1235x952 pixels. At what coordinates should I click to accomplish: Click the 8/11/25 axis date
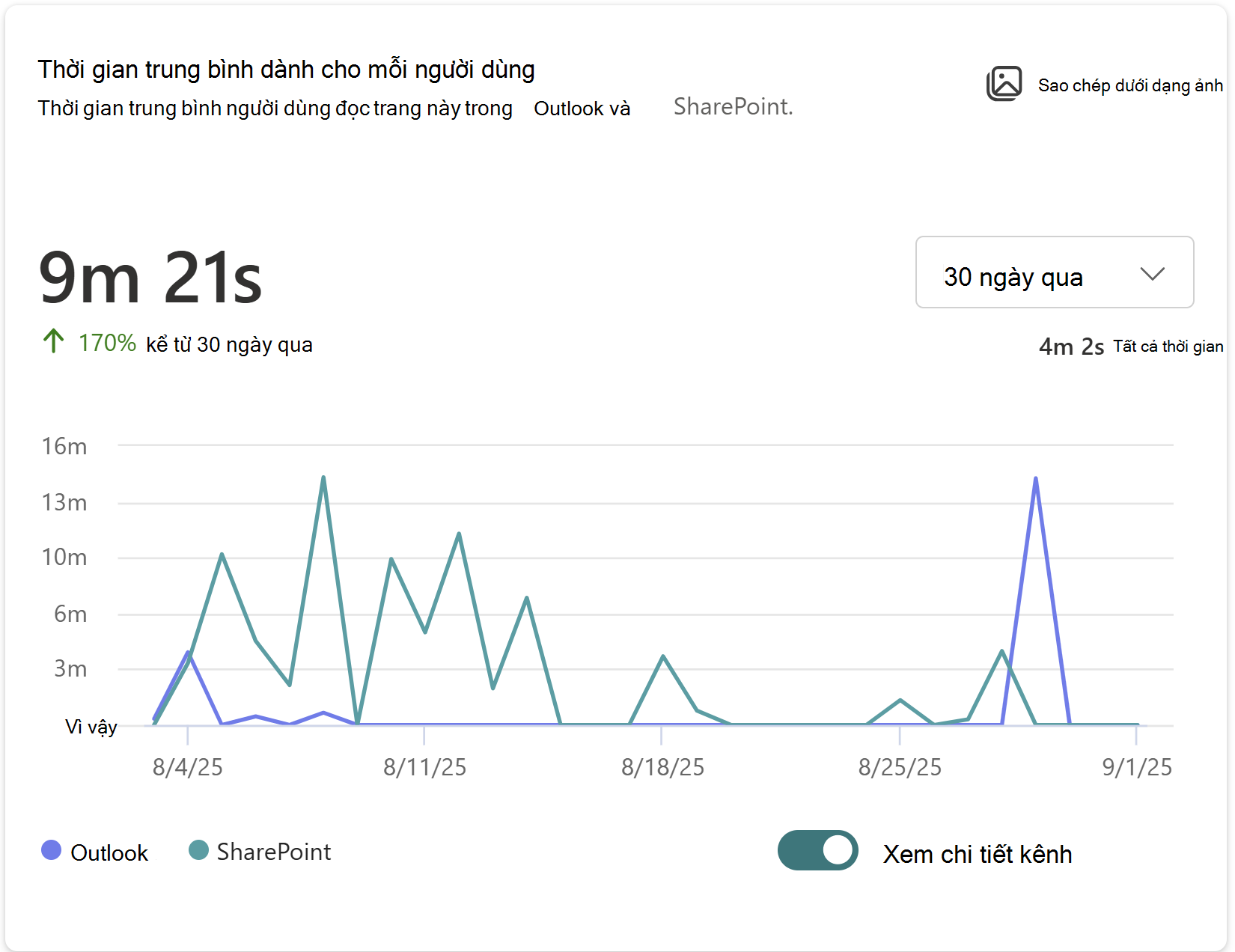424,767
